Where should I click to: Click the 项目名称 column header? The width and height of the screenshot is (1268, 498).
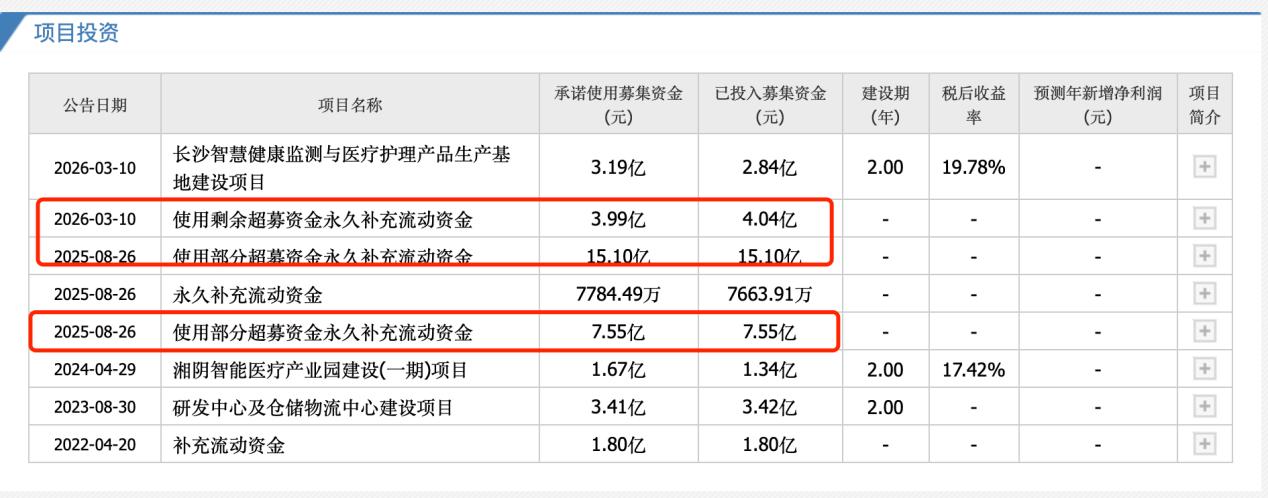[x=349, y=105]
